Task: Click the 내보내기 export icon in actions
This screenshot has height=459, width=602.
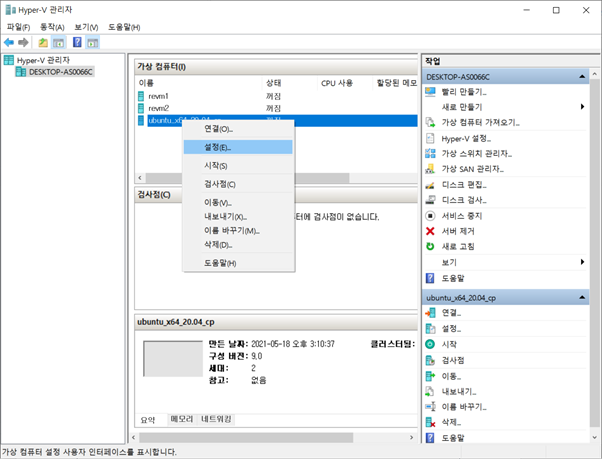Action: pos(430,391)
